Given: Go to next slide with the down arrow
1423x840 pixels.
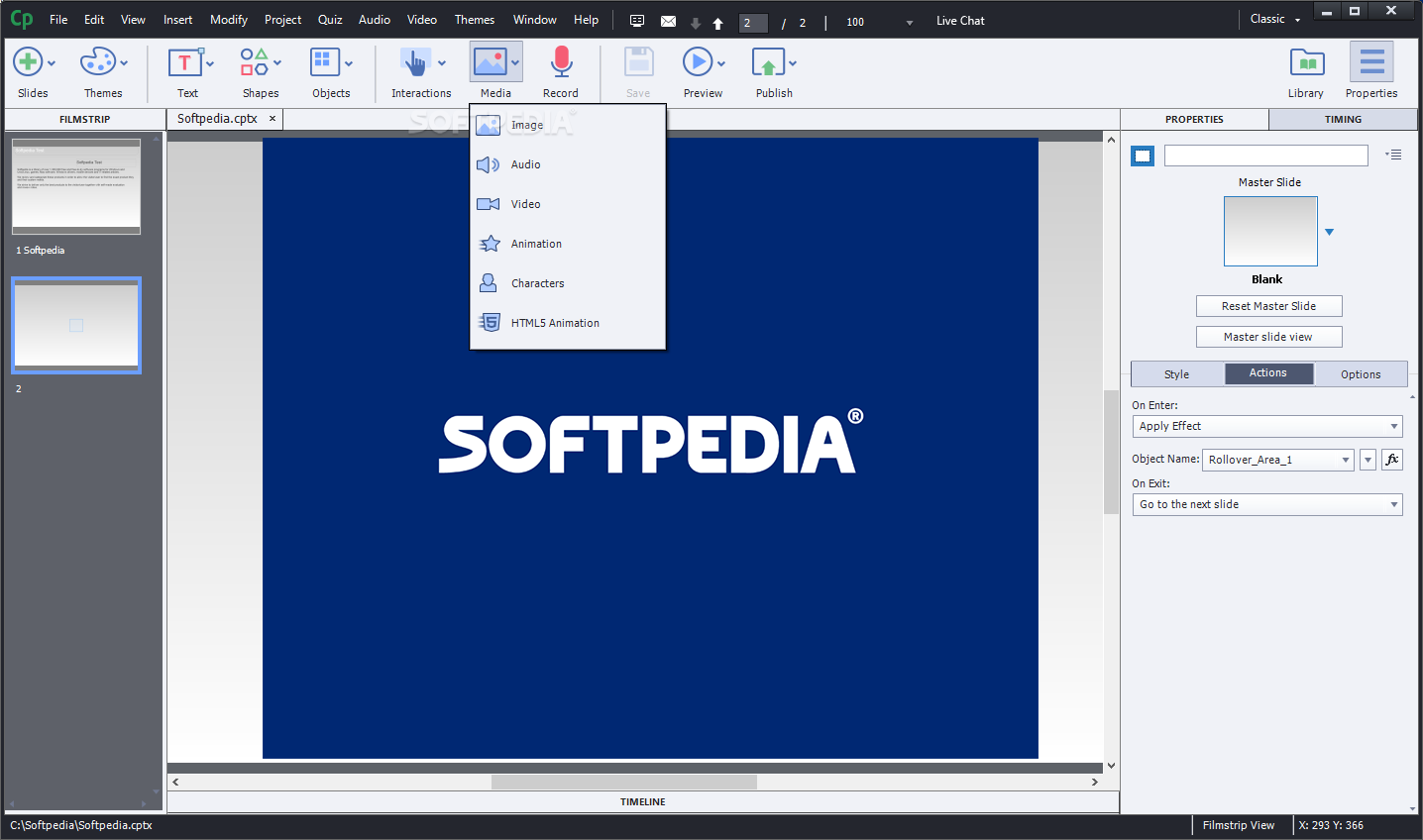Looking at the screenshot, I should pyautogui.click(x=696, y=23).
